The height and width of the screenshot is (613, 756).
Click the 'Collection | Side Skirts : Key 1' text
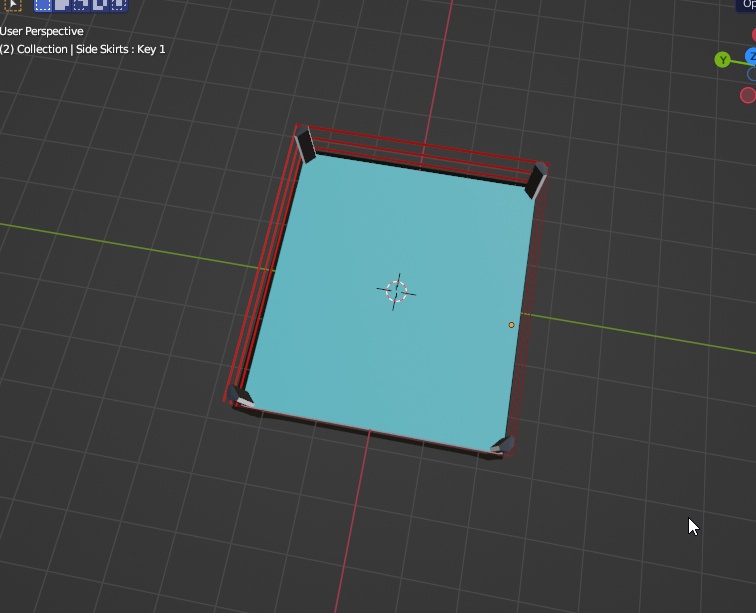pos(91,49)
